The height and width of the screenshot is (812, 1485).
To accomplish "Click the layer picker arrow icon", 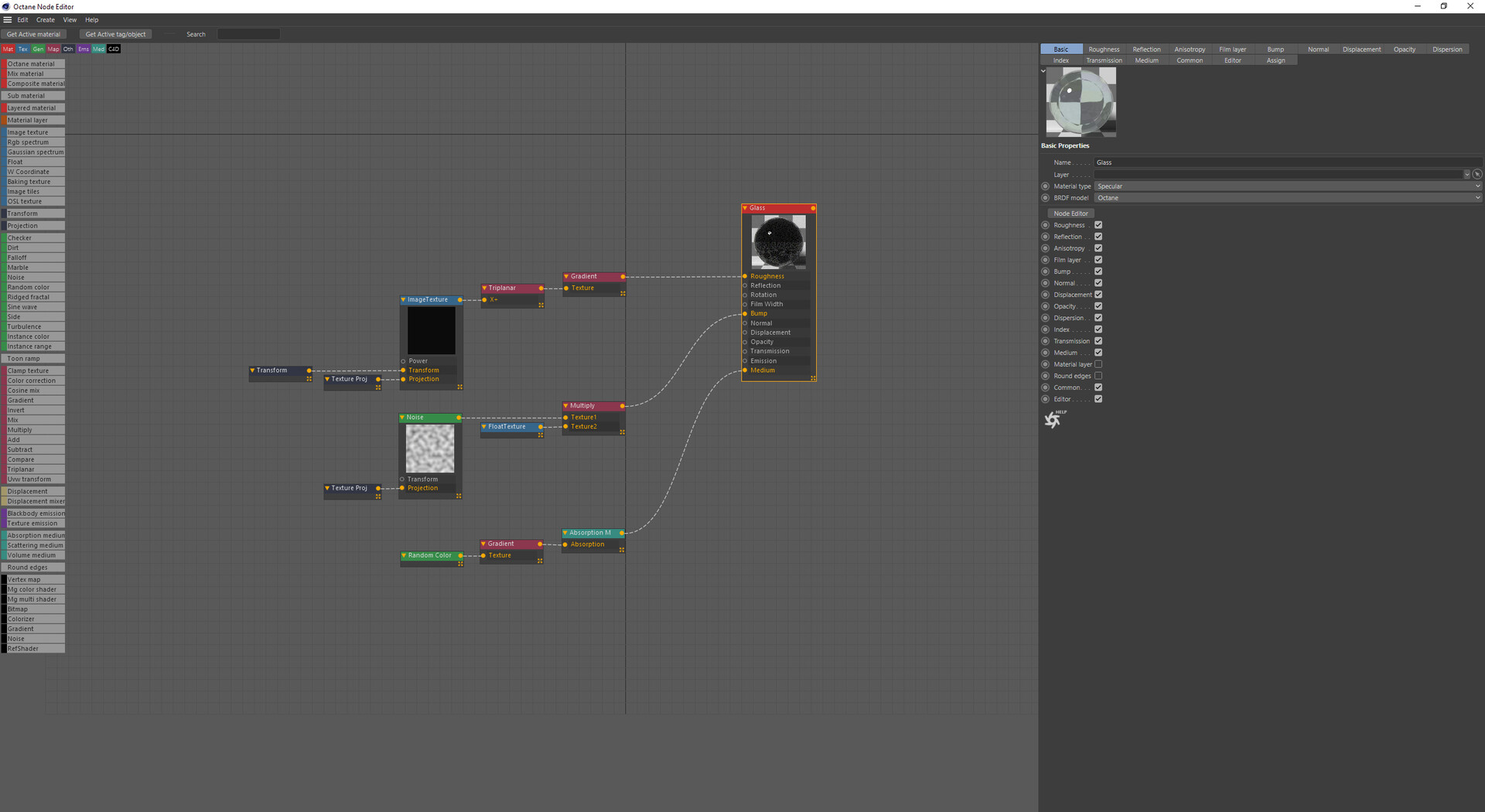I will (x=1477, y=175).
